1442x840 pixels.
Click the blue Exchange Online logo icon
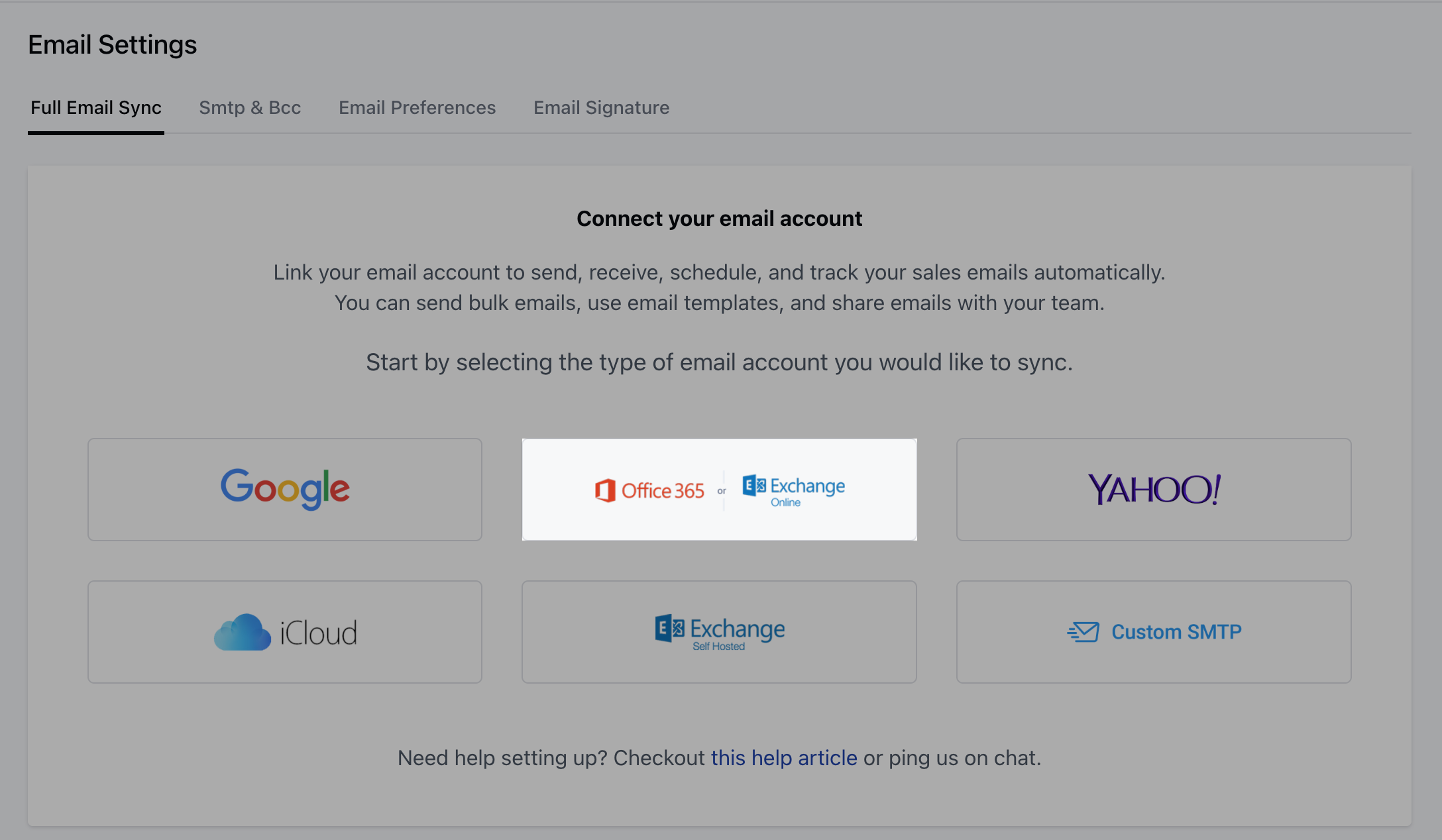click(754, 486)
